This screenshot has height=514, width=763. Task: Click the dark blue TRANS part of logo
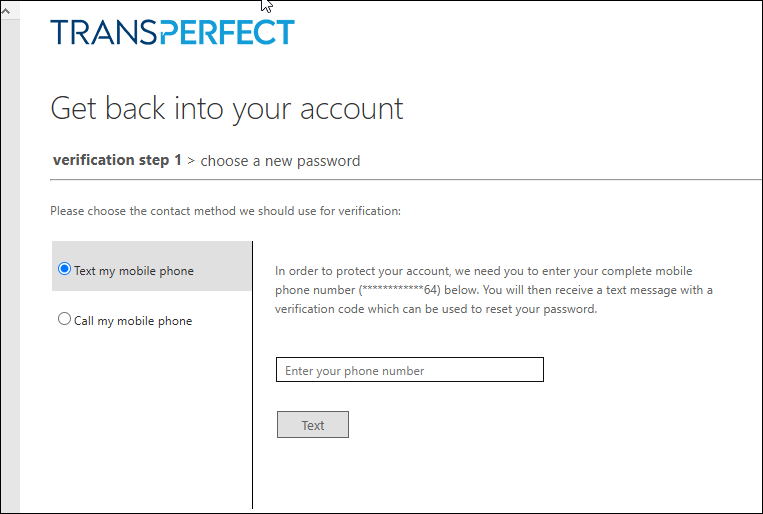tap(103, 32)
